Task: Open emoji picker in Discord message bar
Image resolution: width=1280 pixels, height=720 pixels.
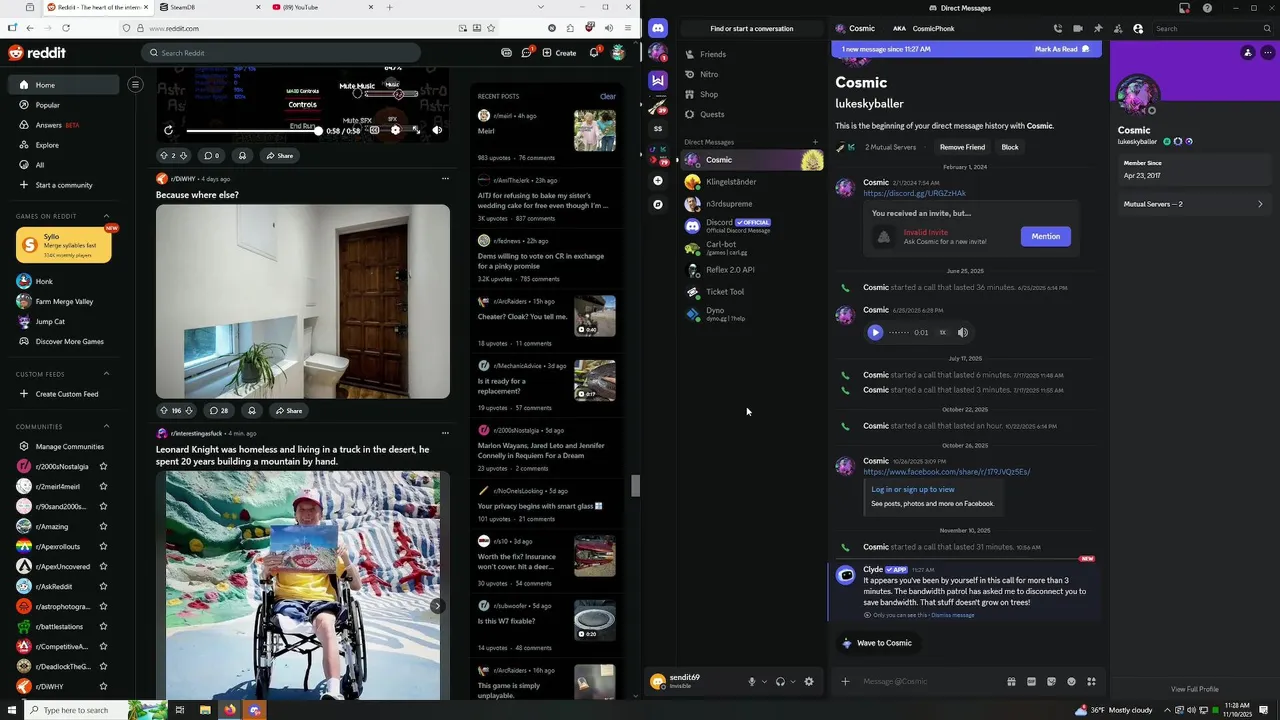Action: tap(1071, 682)
